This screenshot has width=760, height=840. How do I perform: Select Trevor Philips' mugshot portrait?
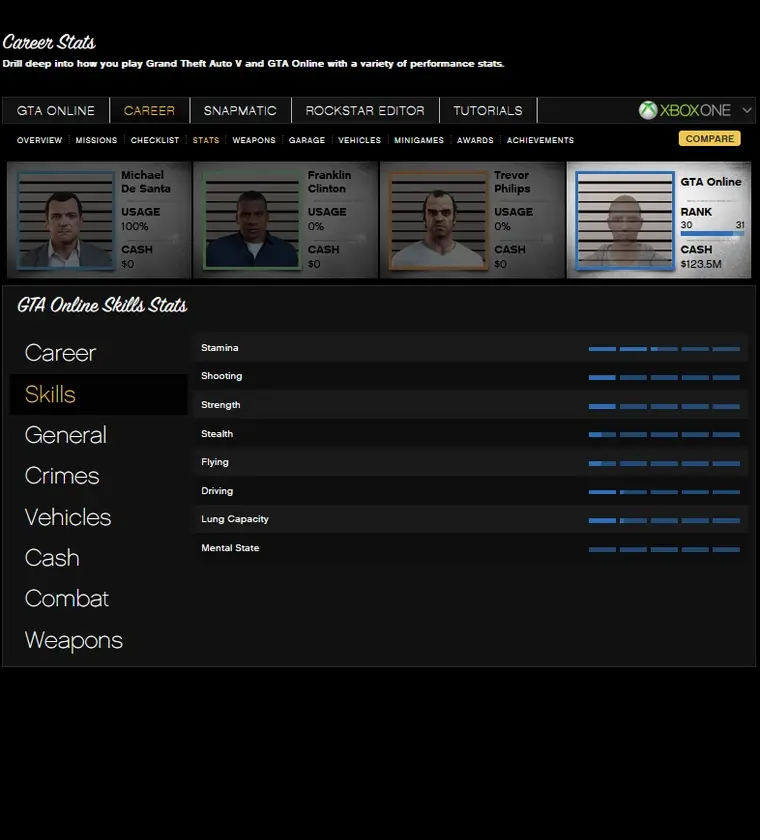[x=438, y=220]
